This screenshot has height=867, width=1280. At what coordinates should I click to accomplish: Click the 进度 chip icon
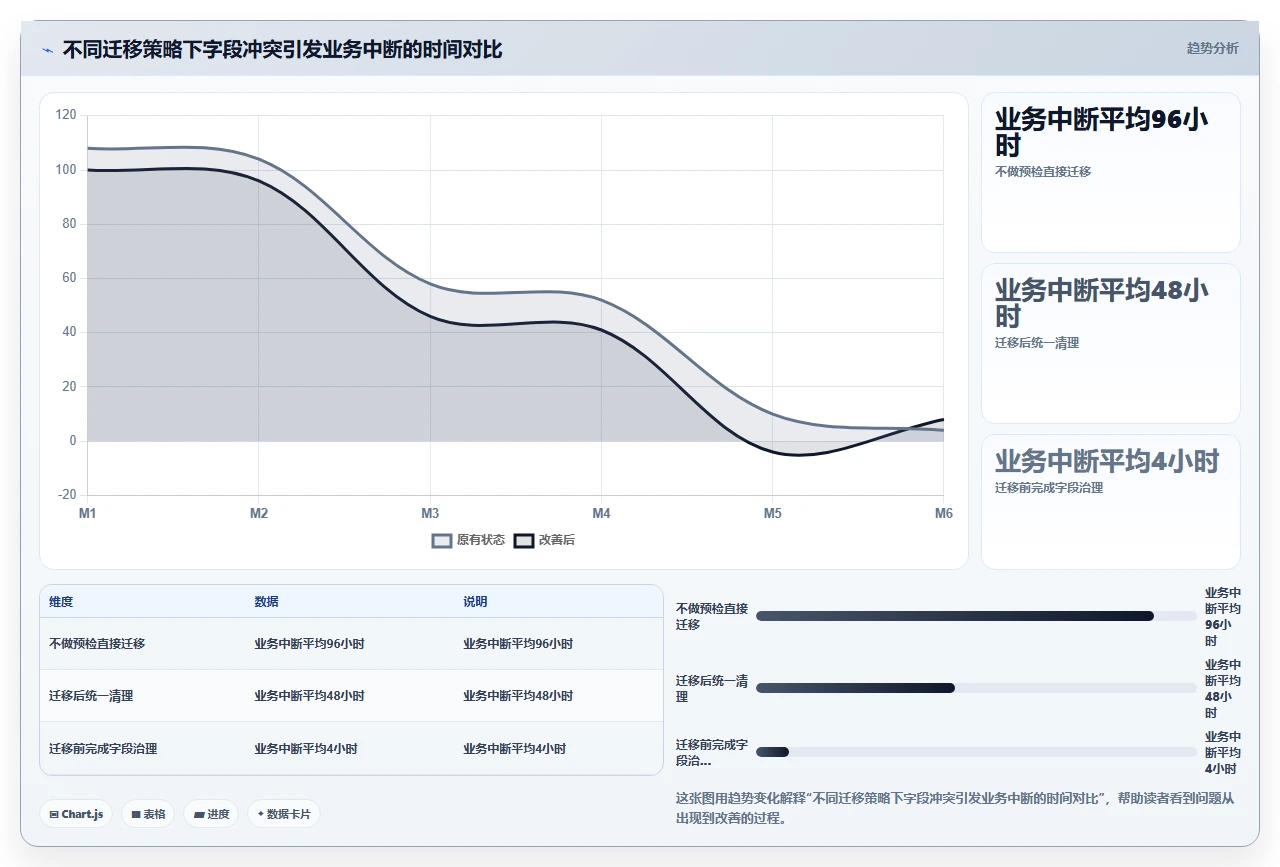(199, 814)
